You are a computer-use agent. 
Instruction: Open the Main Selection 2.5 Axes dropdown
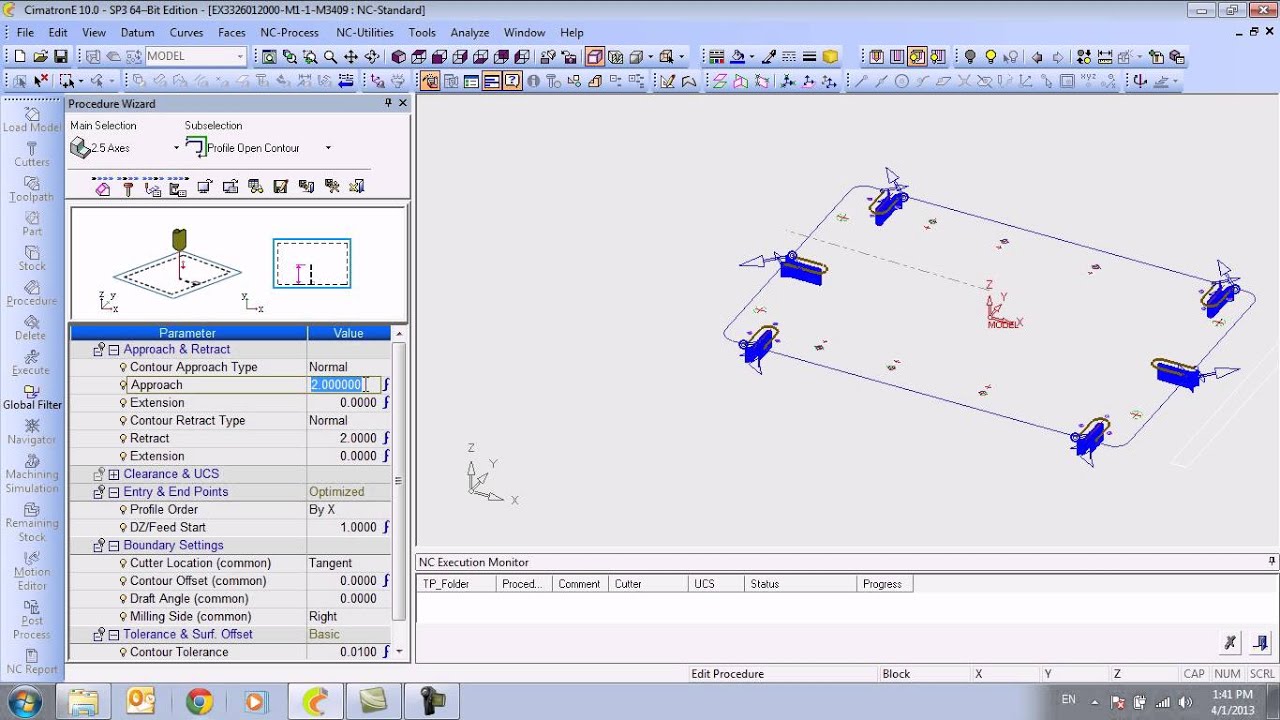pos(176,148)
